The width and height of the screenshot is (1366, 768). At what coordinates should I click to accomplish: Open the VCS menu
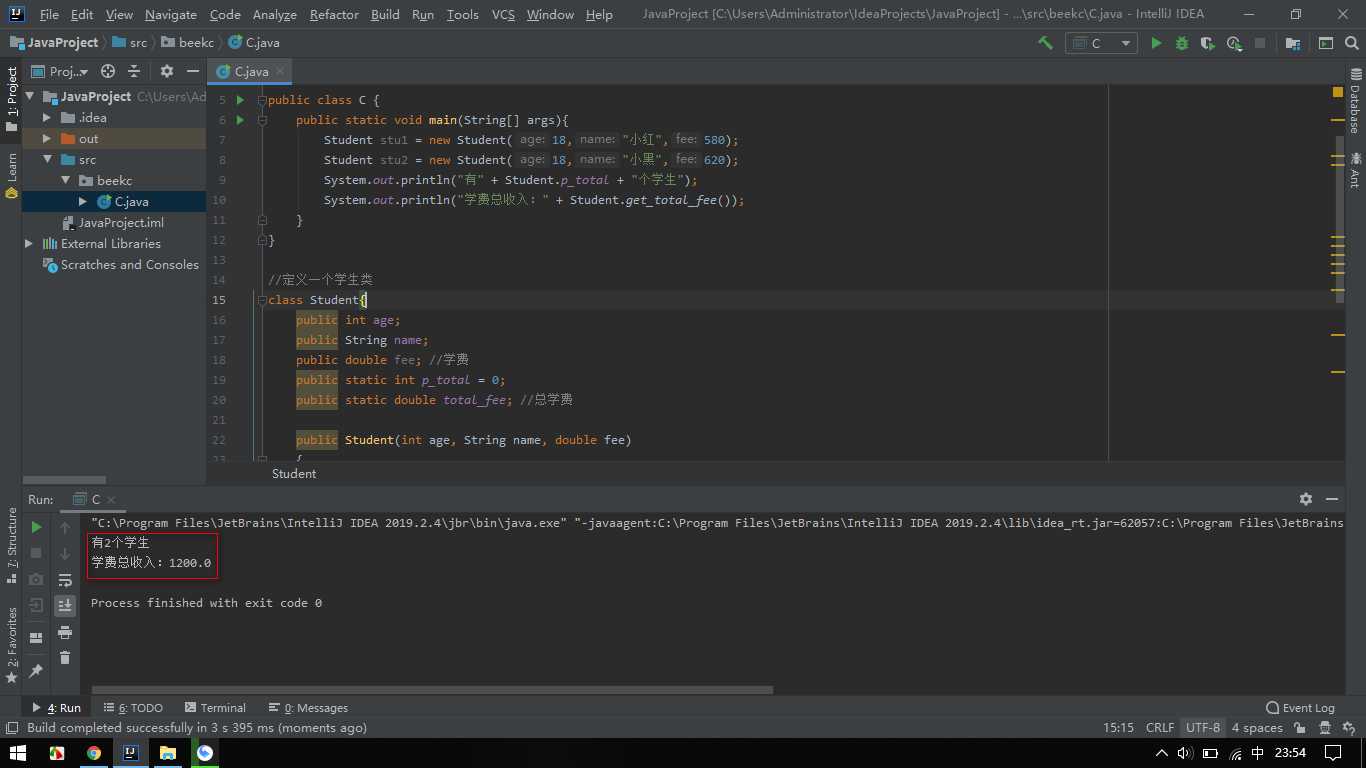tap(503, 14)
